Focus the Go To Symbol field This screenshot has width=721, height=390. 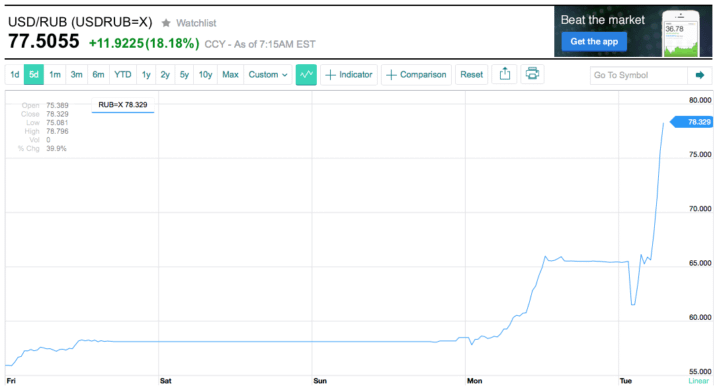click(x=639, y=75)
